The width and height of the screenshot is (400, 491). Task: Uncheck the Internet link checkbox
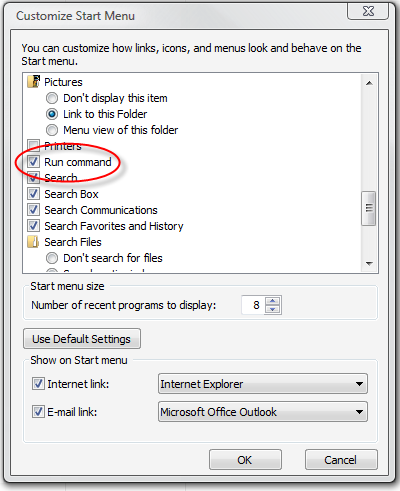[x=38, y=384]
